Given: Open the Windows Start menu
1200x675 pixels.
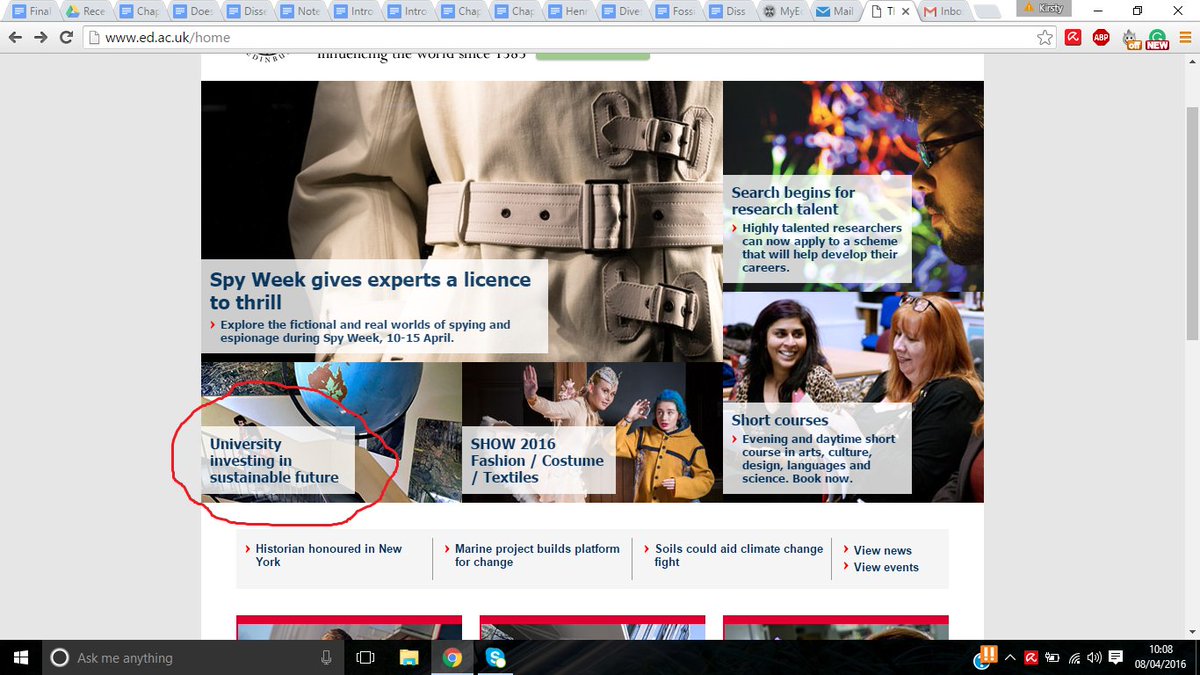Looking at the screenshot, I should coord(20,657).
